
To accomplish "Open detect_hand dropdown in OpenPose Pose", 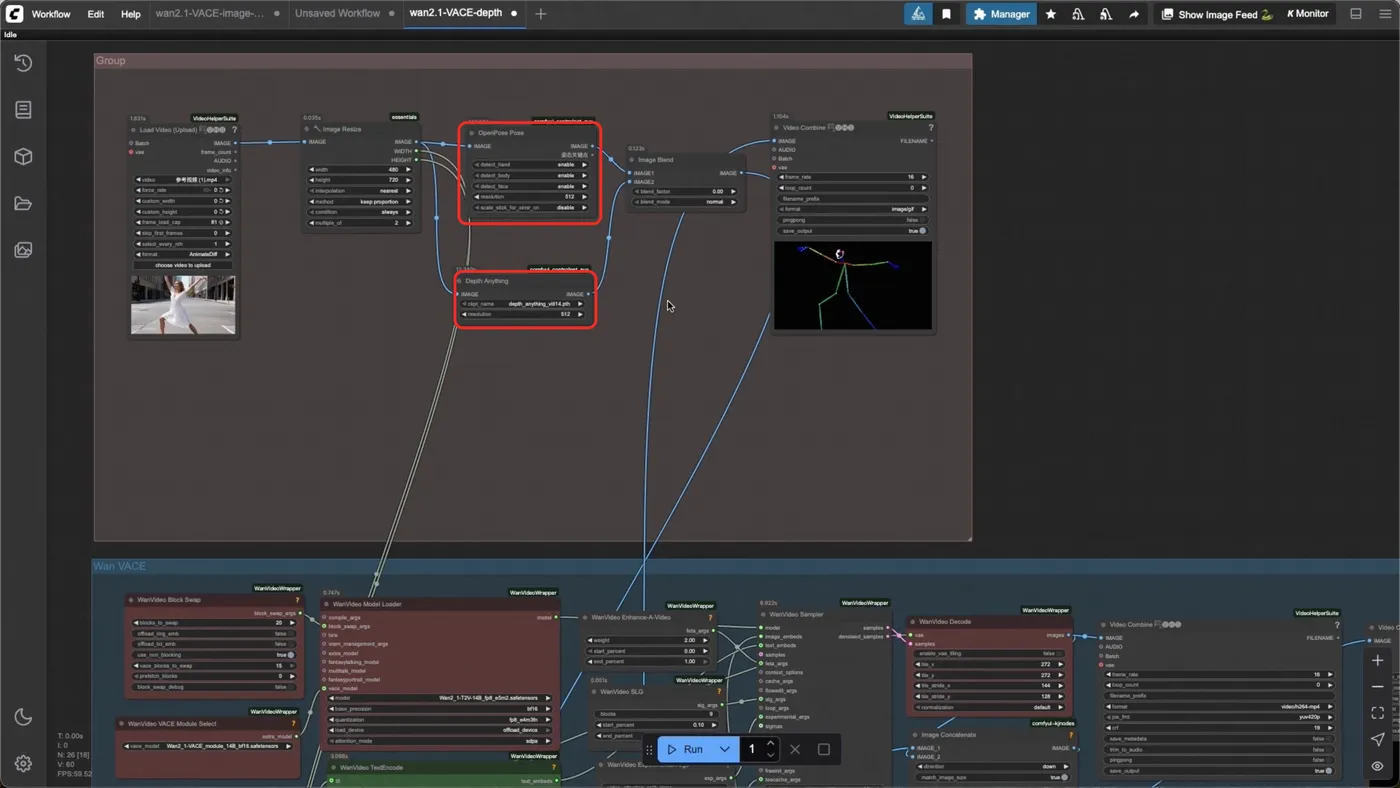I will [x=530, y=164].
